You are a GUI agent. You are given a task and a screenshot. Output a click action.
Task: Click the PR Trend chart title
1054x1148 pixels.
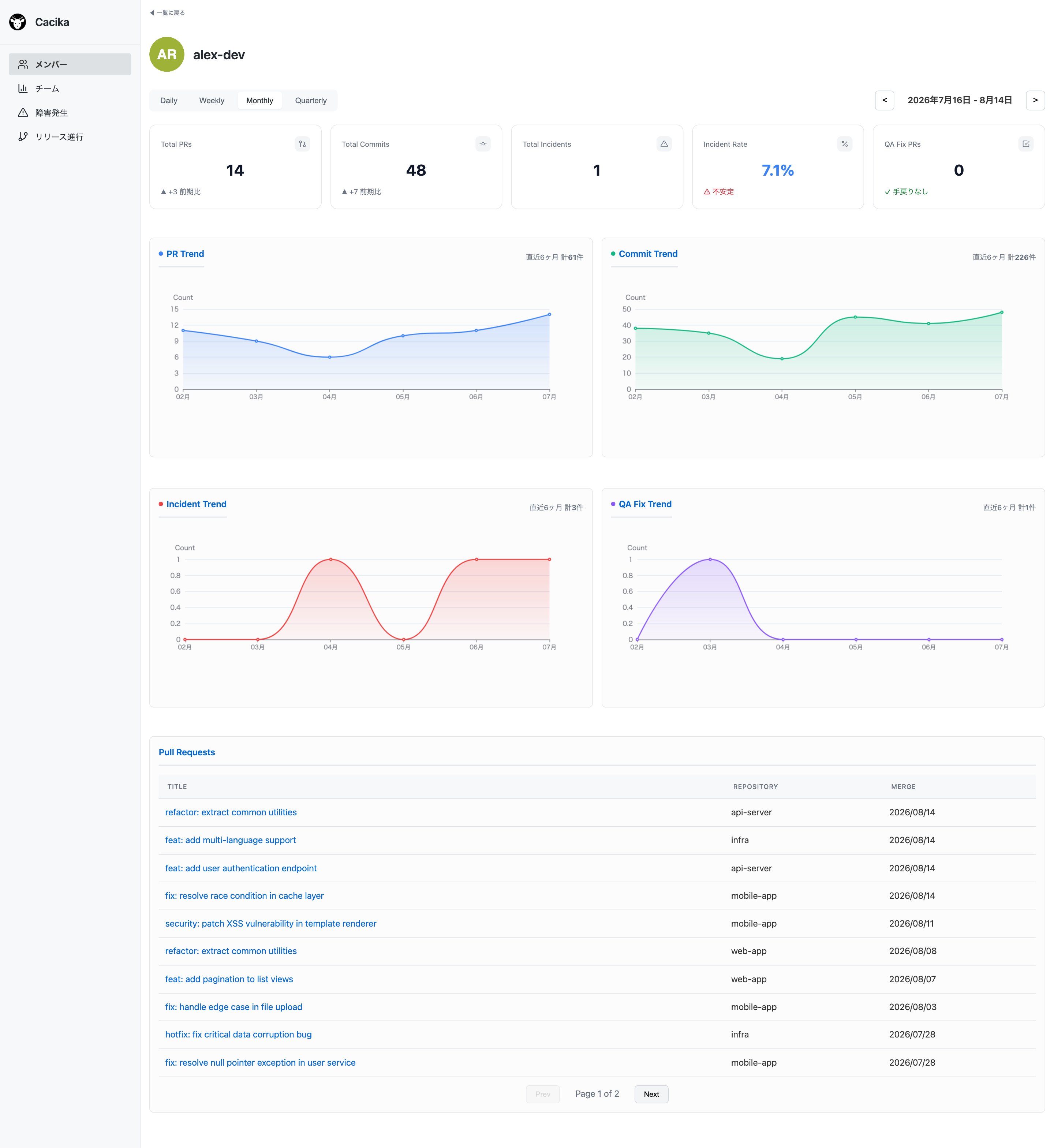185,254
